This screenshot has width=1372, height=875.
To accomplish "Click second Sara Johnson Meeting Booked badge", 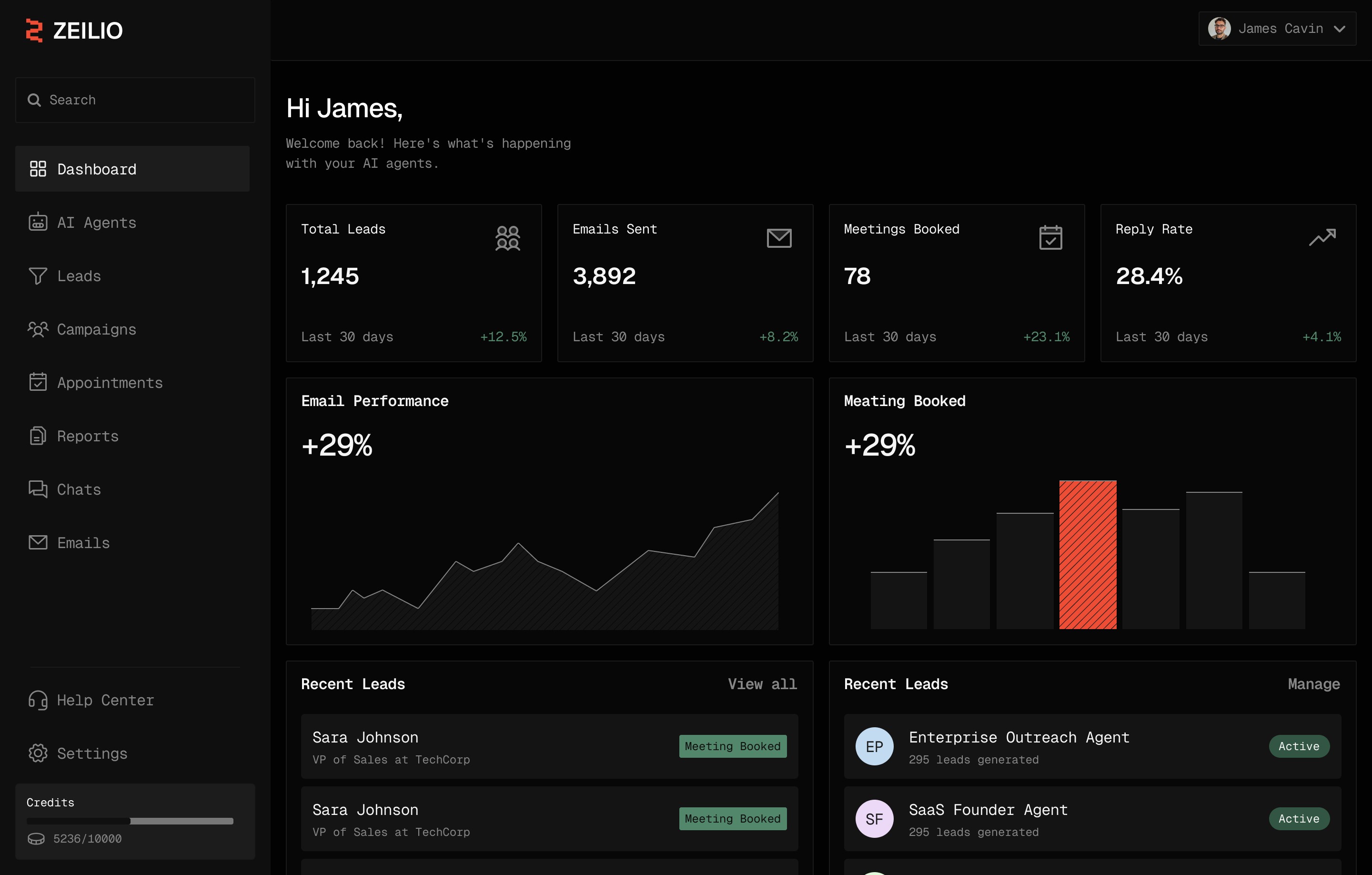I will (732, 819).
